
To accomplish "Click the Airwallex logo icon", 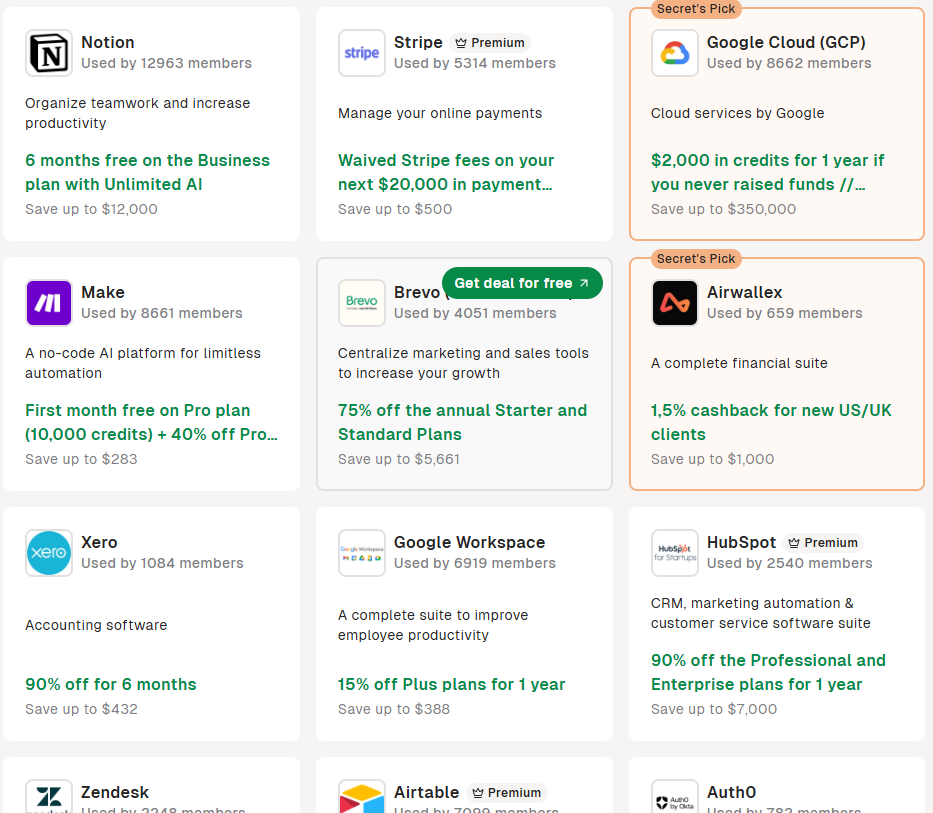I will 675,303.
